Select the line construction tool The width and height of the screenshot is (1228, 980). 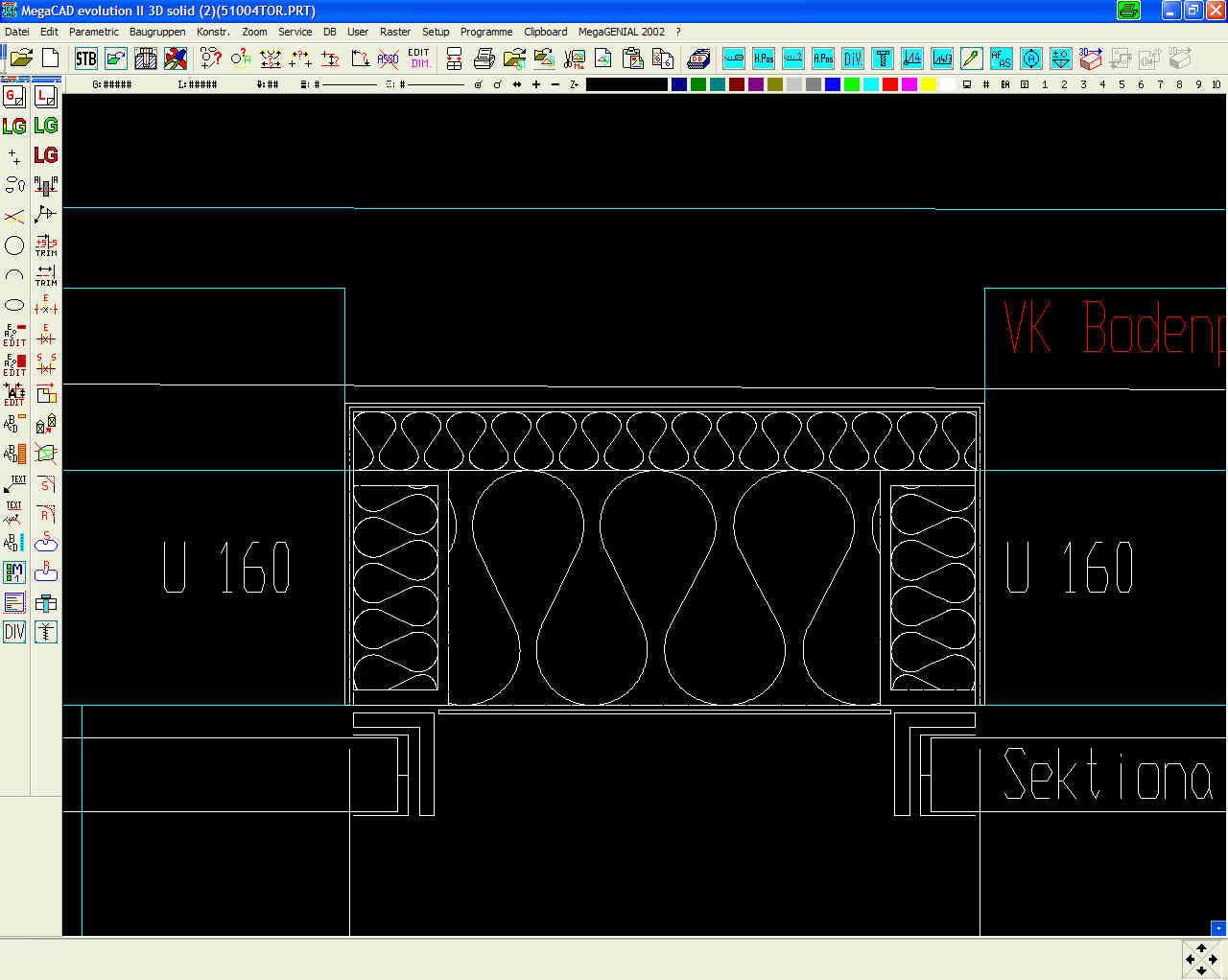(x=14, y=216)
